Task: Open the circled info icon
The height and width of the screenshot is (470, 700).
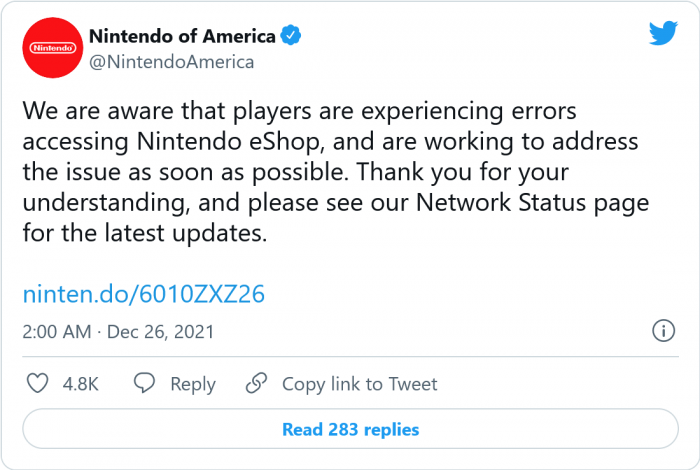Action: click(662, 330)
